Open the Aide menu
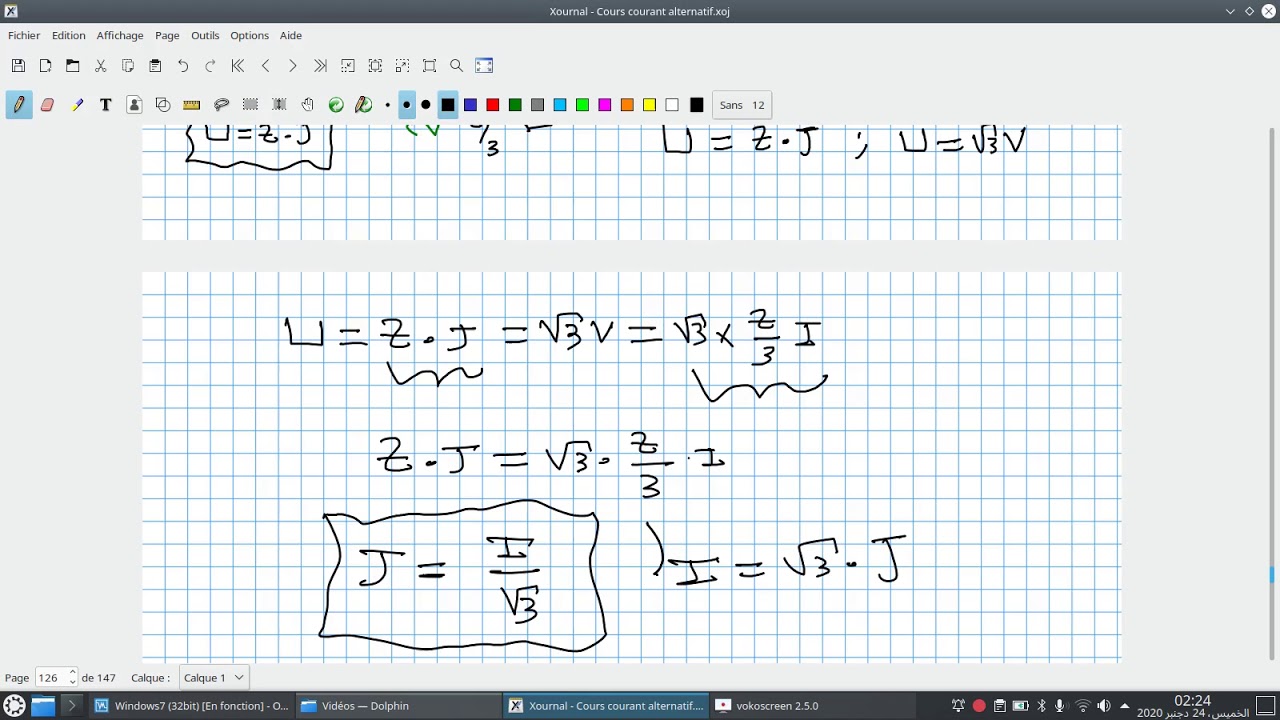 pos(291,35)
